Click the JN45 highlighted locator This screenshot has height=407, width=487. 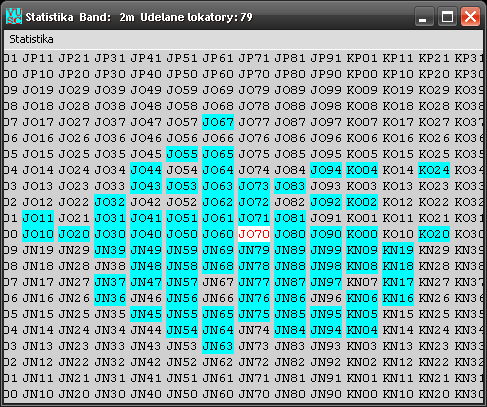[146, 314]
